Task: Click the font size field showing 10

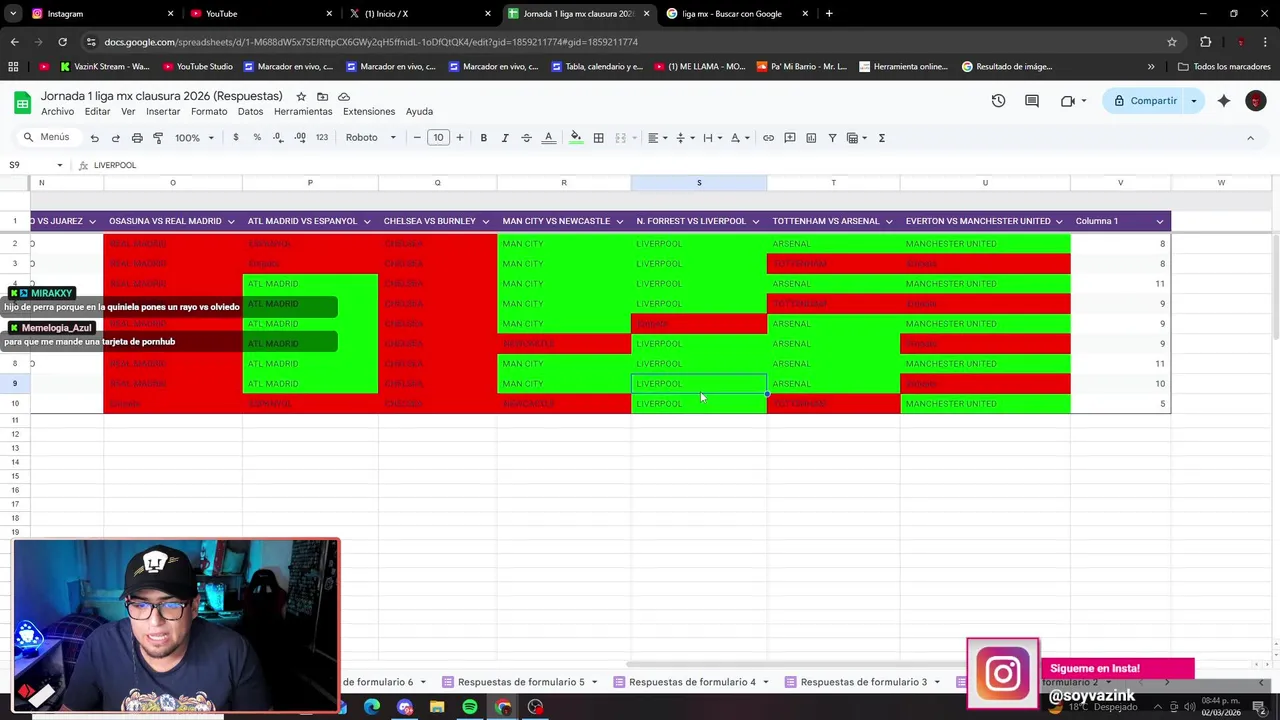Action: pos(438,138)
